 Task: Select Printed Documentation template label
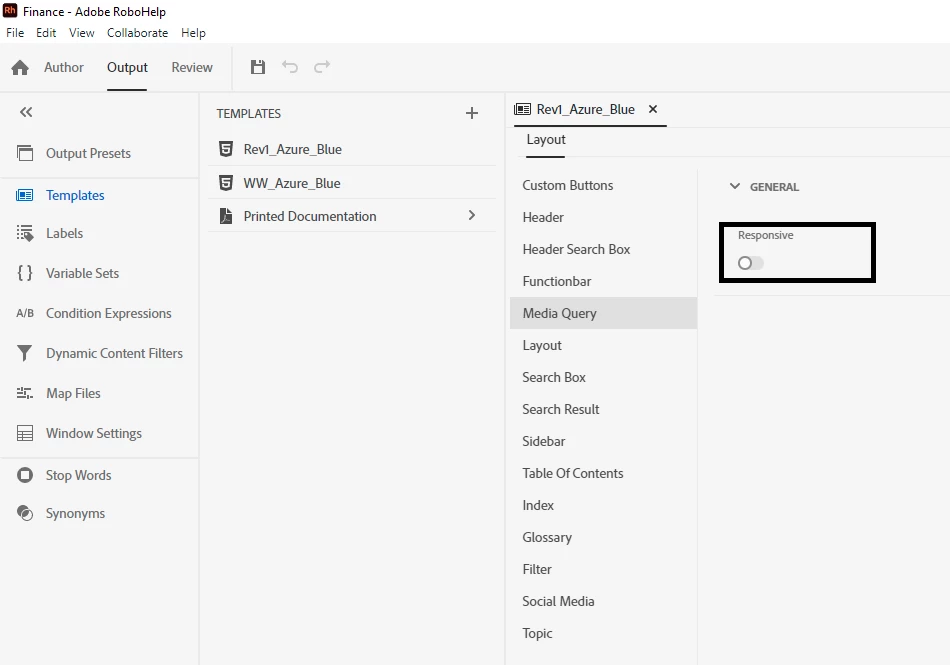coord(310,216)
